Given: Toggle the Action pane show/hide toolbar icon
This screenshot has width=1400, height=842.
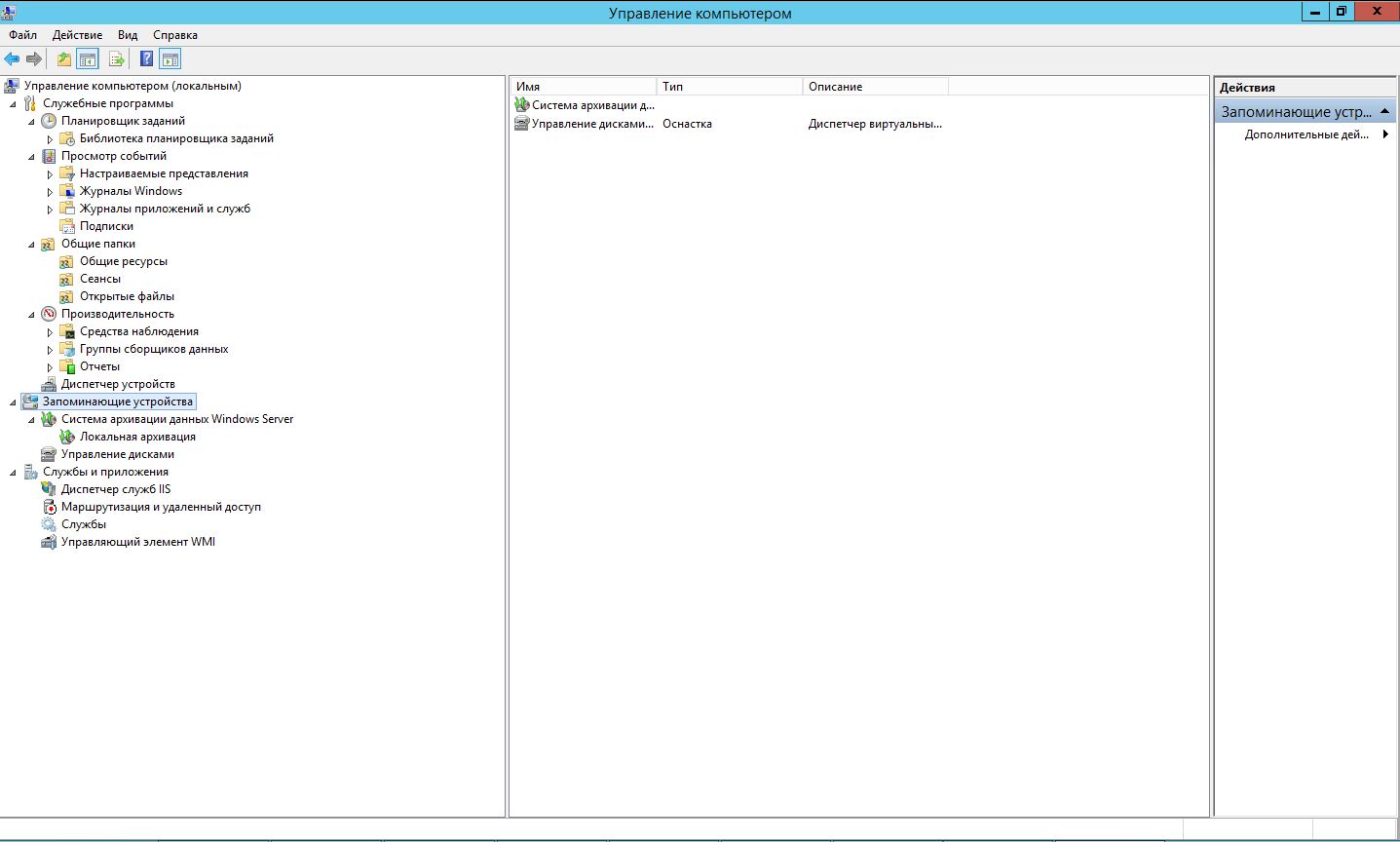Looking at the screenshot, I should pos(170,59).
